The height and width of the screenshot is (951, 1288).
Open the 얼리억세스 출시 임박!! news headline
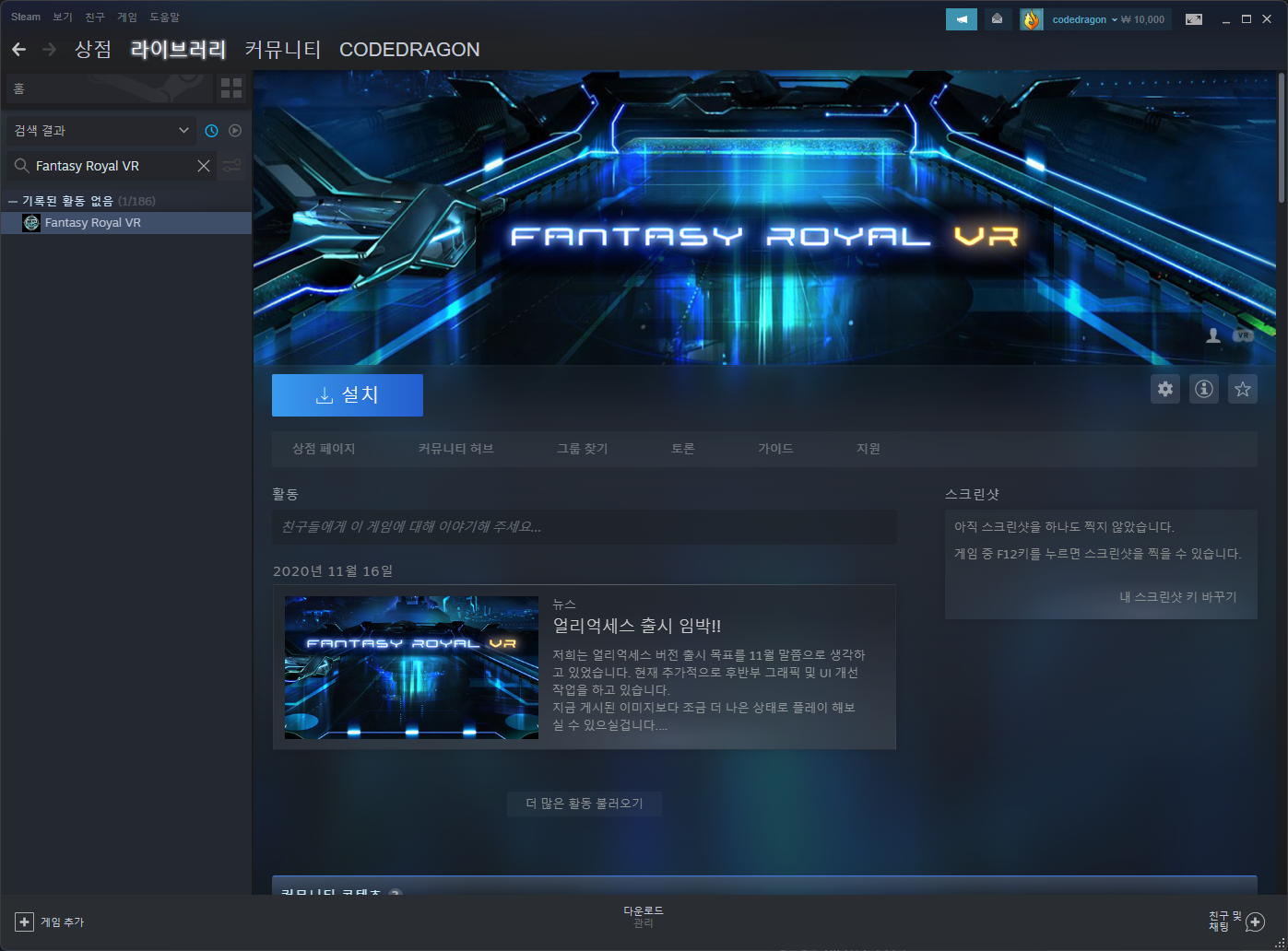[x=637, y=626]
